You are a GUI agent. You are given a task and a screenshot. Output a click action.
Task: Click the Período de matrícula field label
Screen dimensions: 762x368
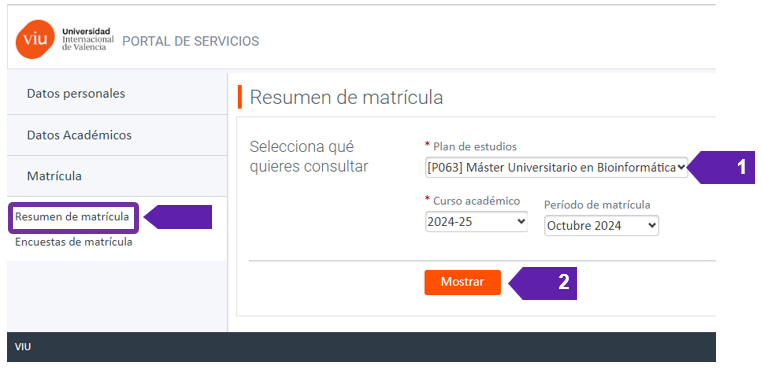[x=597, y=205]
